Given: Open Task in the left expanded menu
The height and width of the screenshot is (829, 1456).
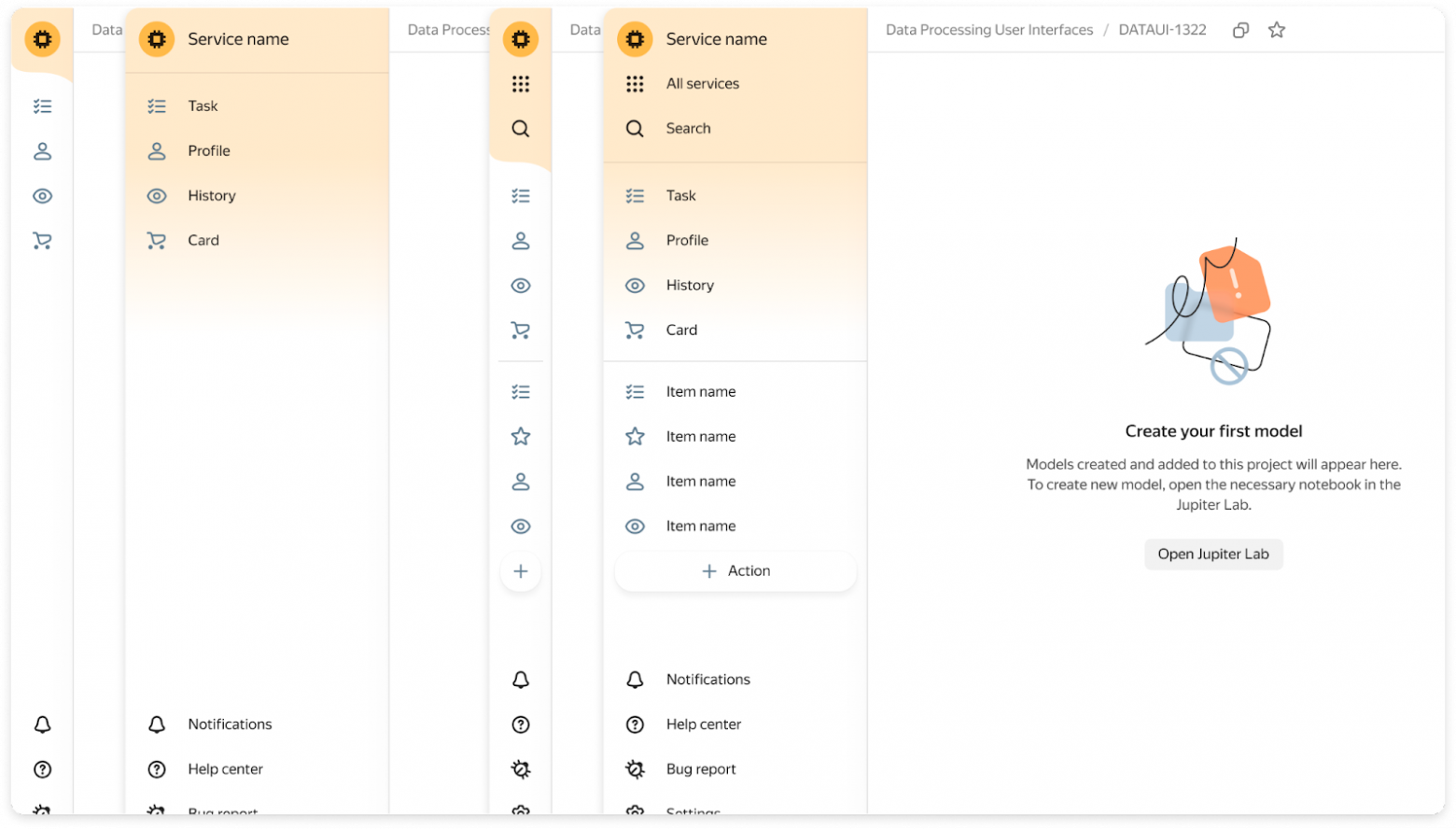Looking at the screenshot, I should coord(257,106).
